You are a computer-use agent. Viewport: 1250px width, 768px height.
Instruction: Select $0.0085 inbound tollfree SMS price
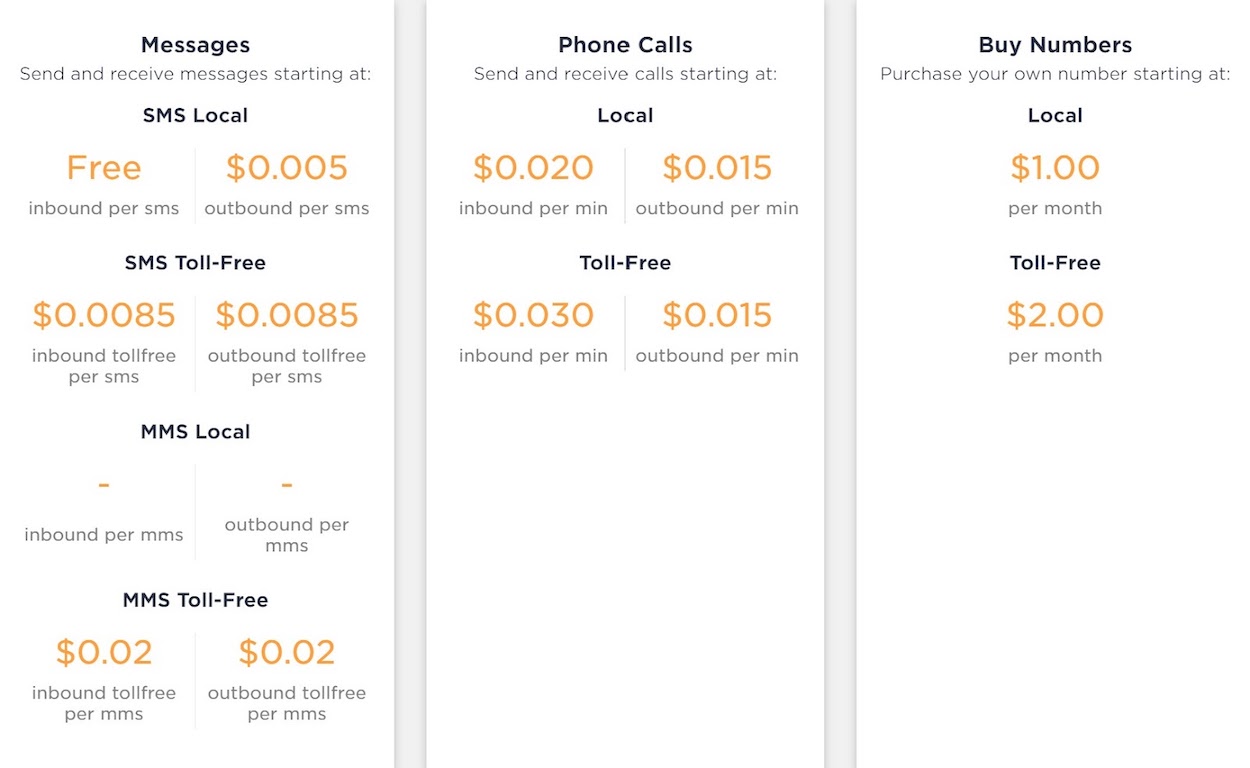(x=104, y=315)
